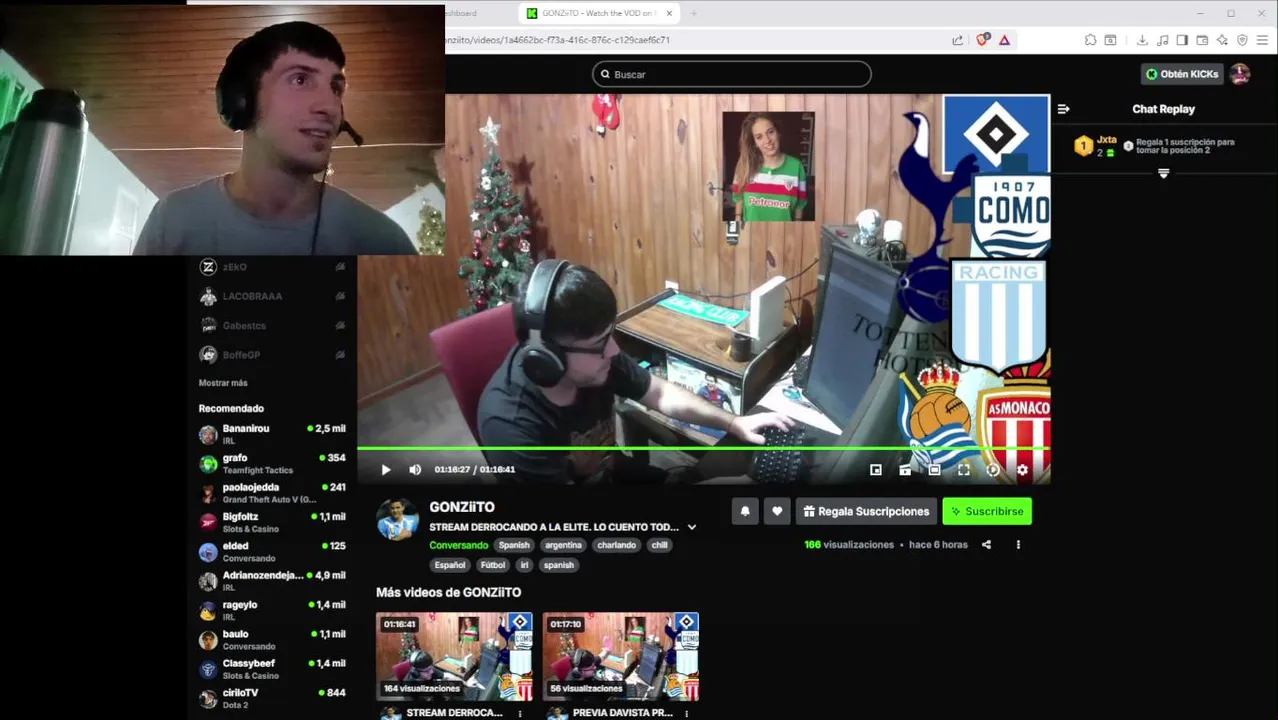
Task: Open cirlioTV recommended channel
Action: pyautogui.click(x=272, y=698)
